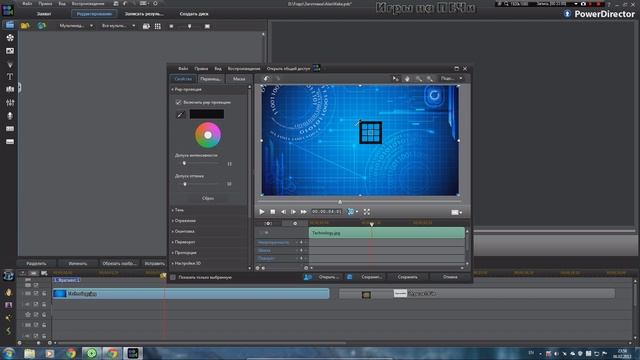Open the PiP Objects Room icon
The image size is (640, 360).
[x=10, y=51]
